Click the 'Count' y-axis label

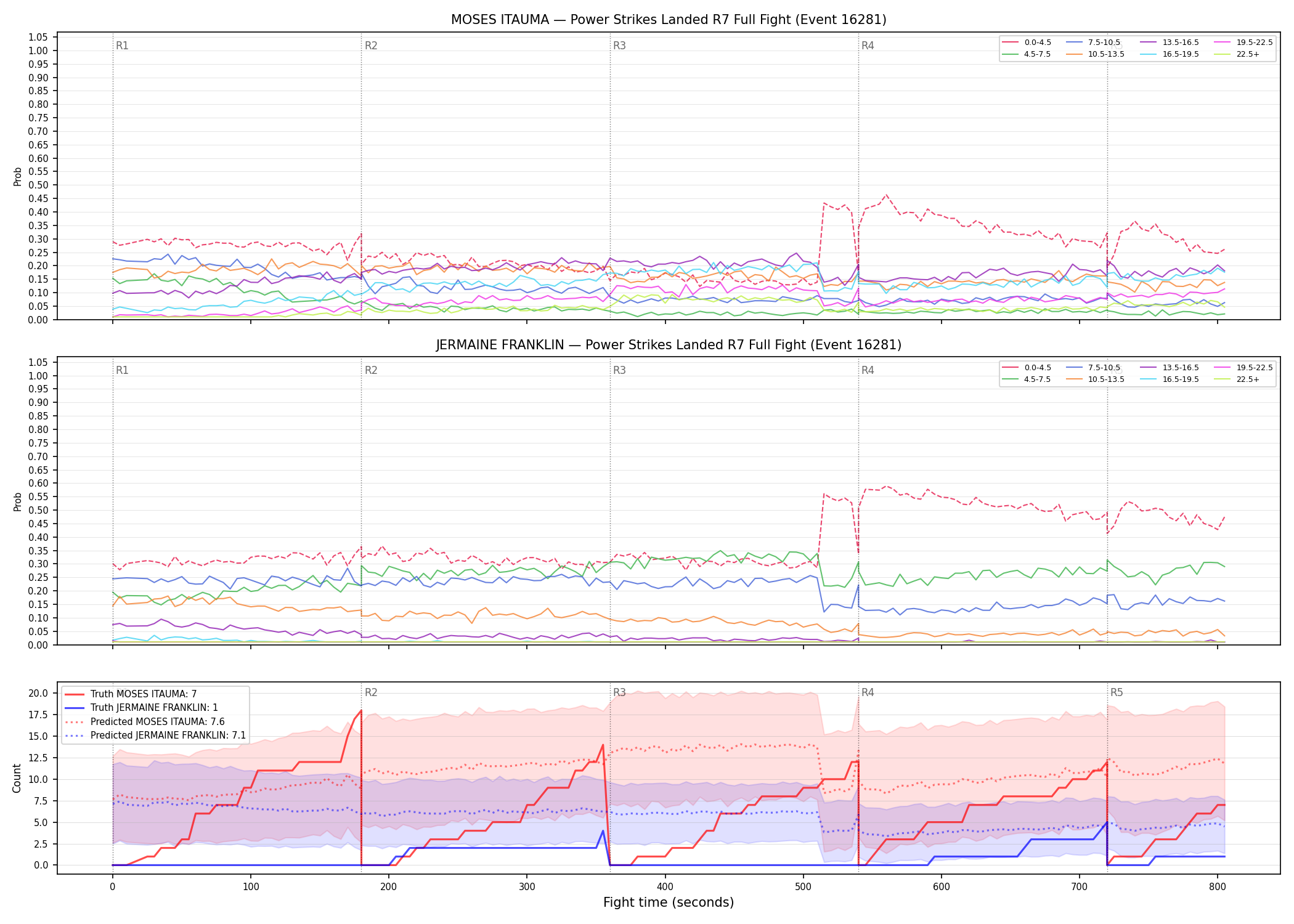17,778
